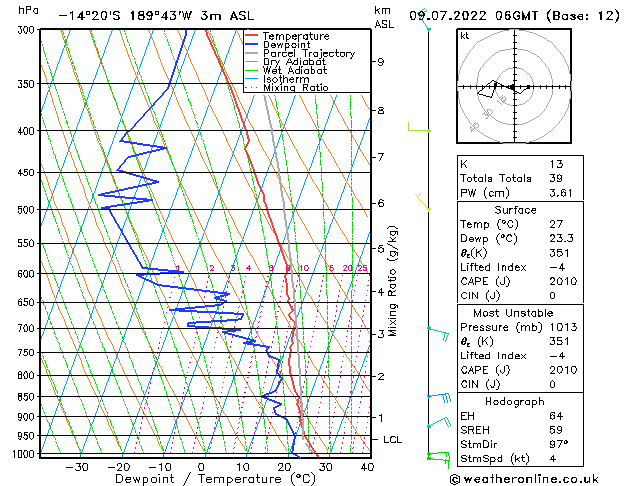Click the K index value 13
Screen dimensions: 629x486
(x=556, y=164)
